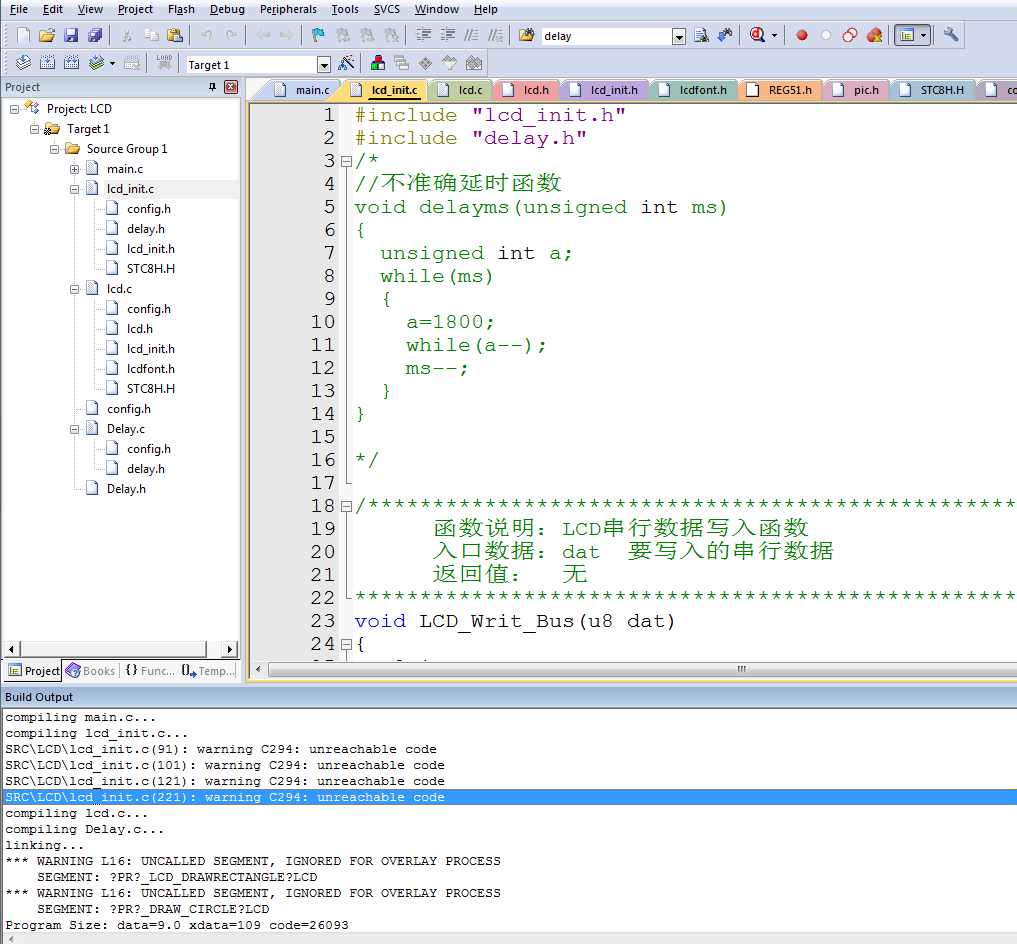
Task: Manage project items icon
Action: 378,63
